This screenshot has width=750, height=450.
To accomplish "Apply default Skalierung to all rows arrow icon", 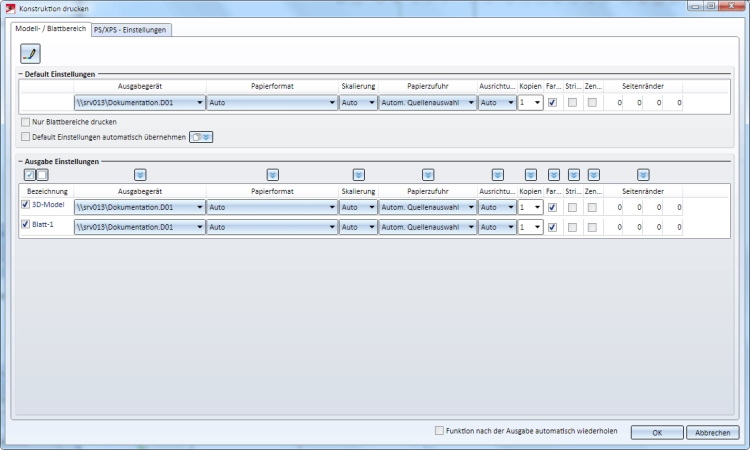I will (359, 175).
